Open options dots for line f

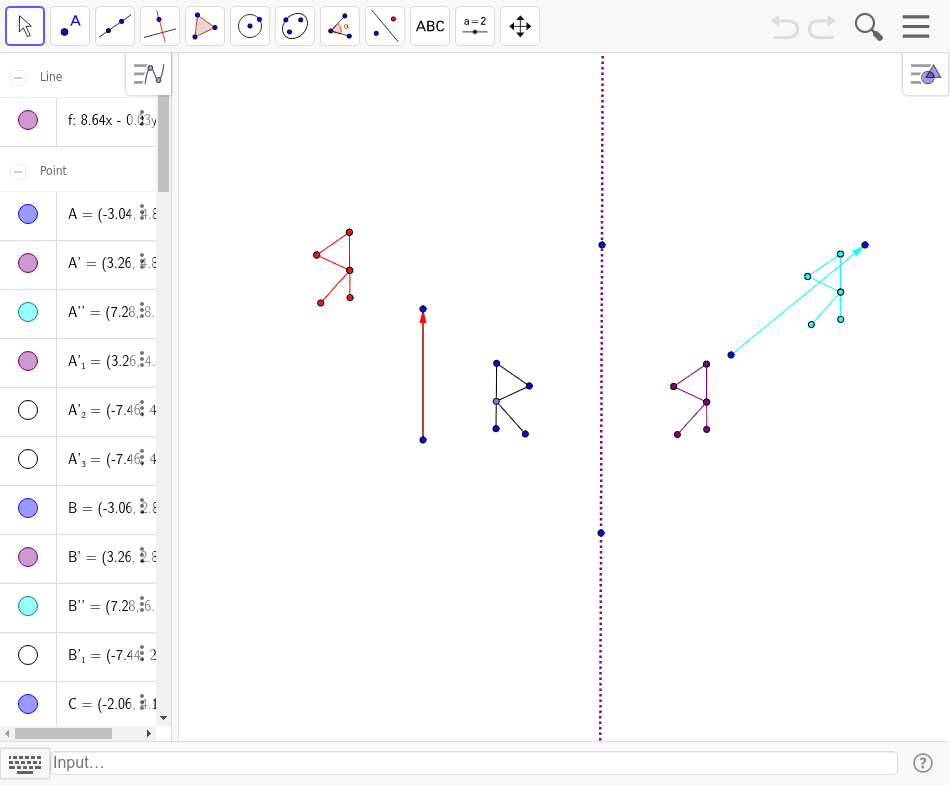pyautogui.click(x=142, y=119)
